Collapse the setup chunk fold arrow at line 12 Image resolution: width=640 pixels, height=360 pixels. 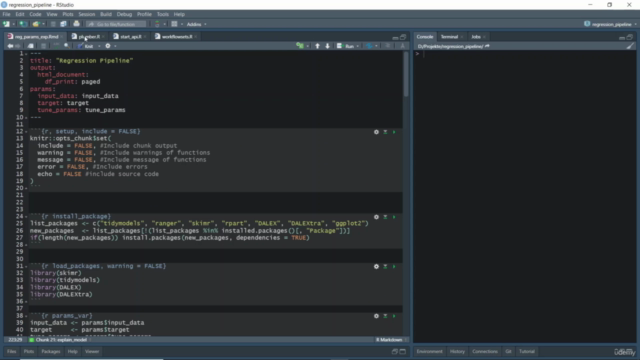coord(26,132)
